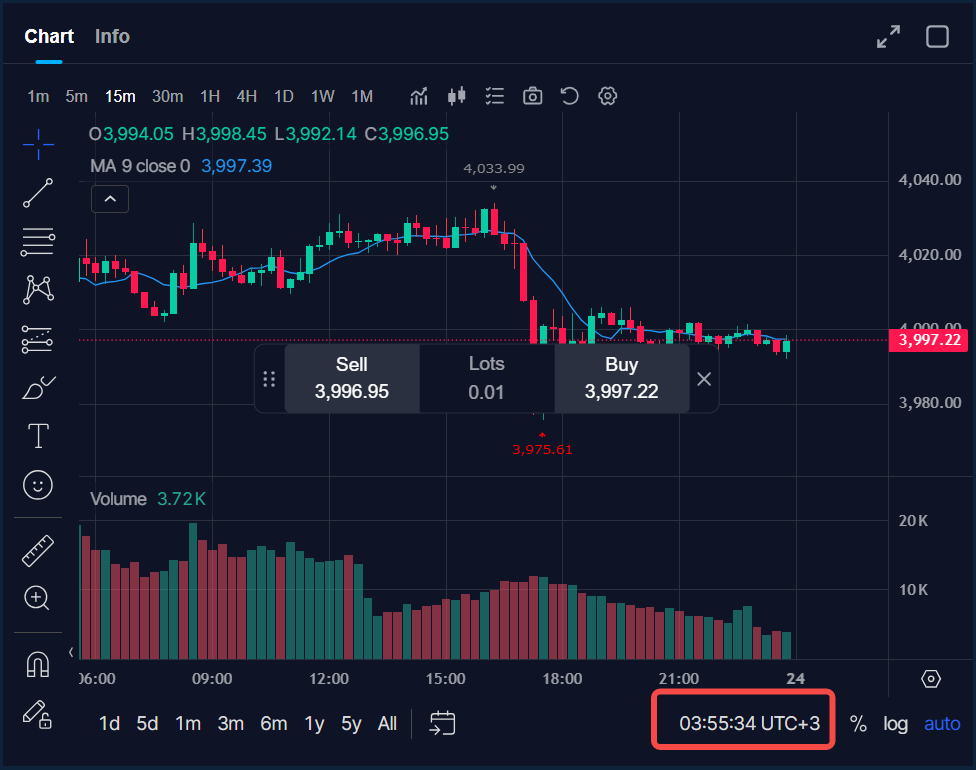Toggle log scale mode

[895, 724]
